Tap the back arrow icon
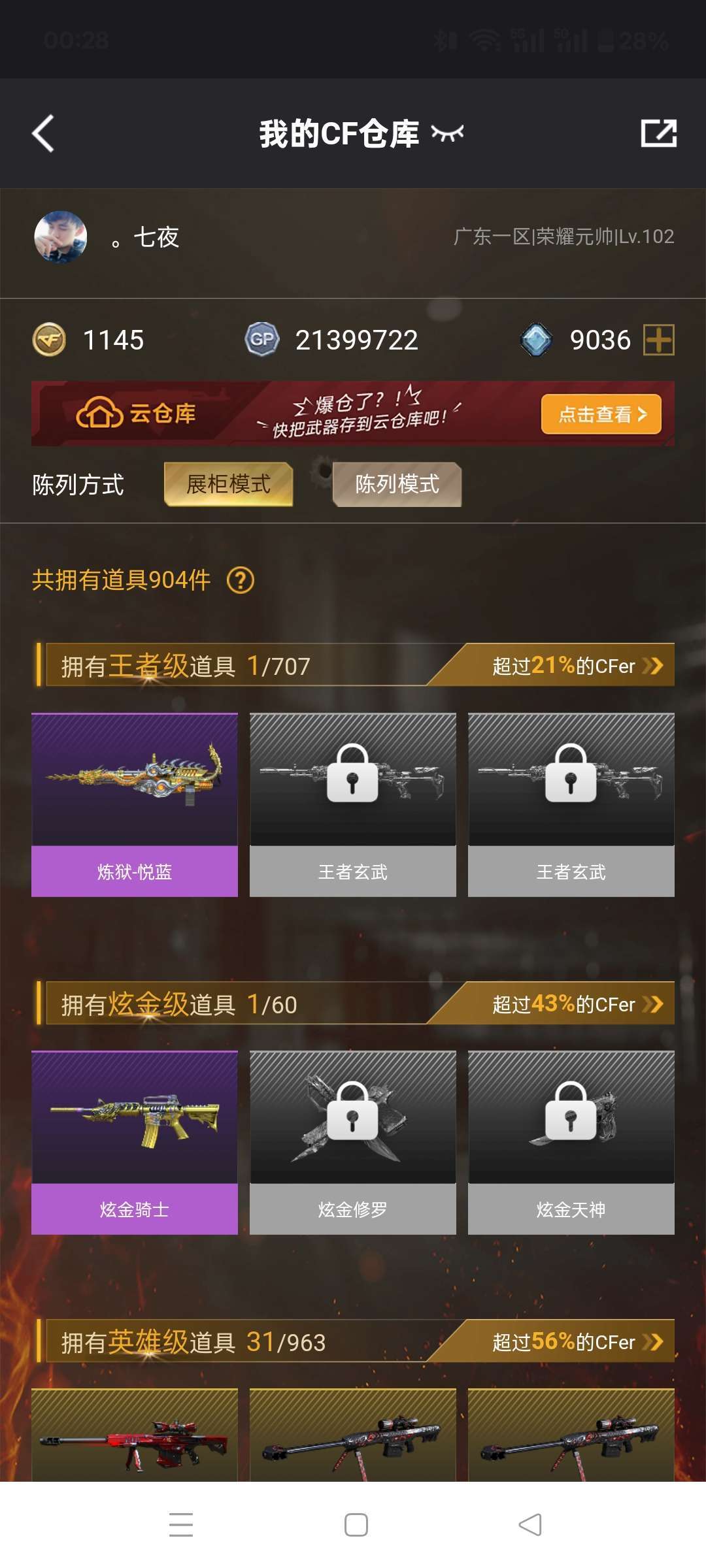The width and height of the screenshot is (706, 1568). tap(43, 134)
